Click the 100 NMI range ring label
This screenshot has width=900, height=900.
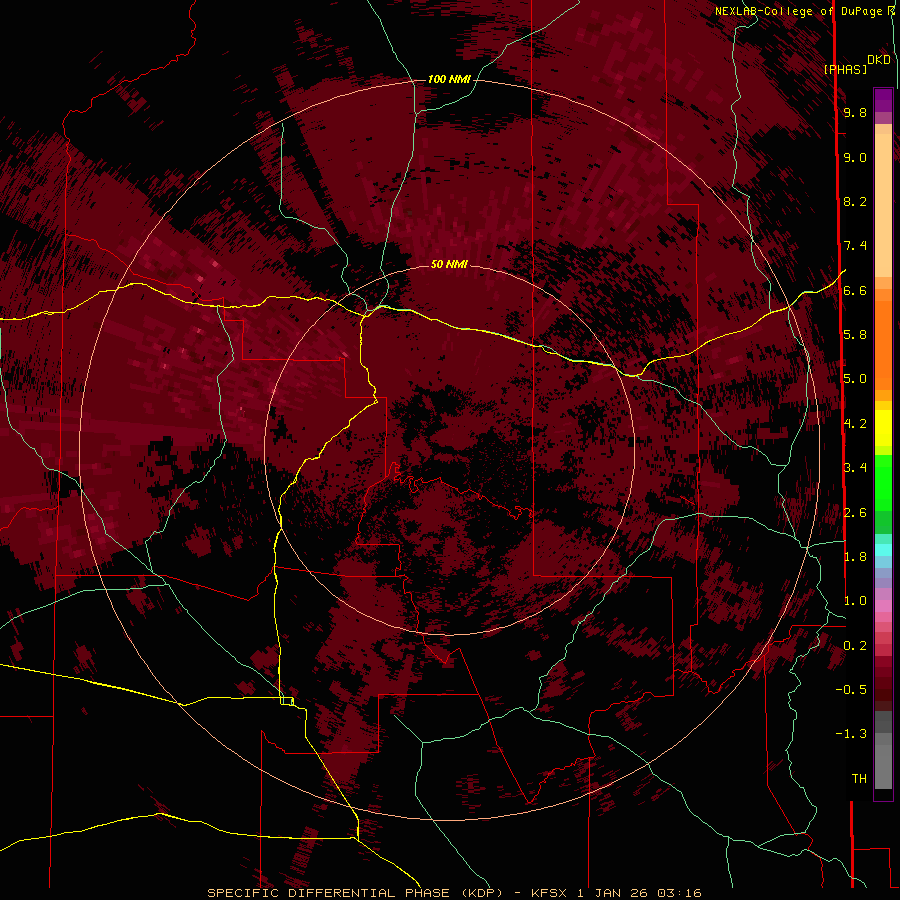coord(449,79)
